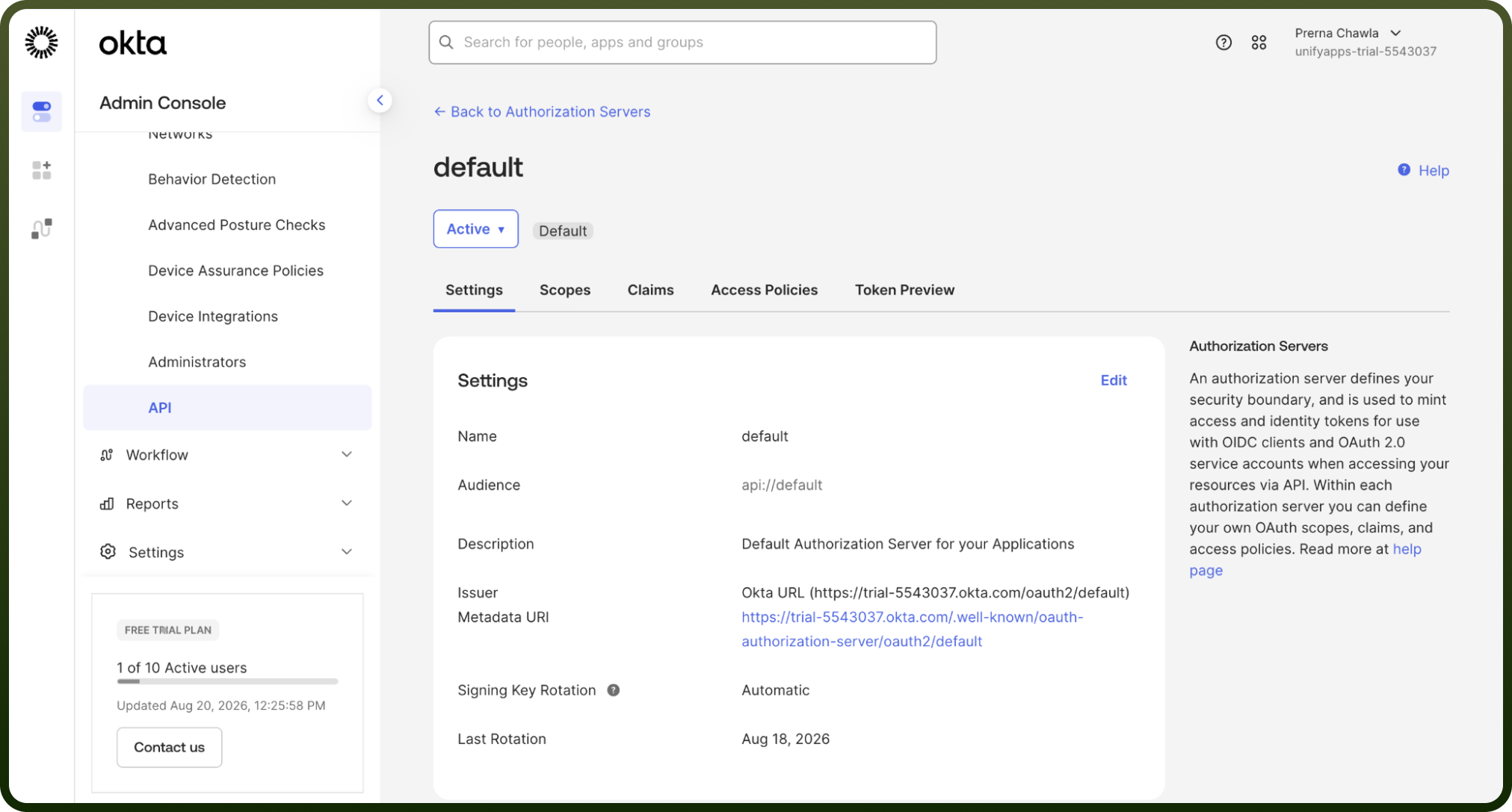Expand the Settings section chevron
This screenshot has width=1512, height=812.
pyautogui.click(x=347, y=551)
